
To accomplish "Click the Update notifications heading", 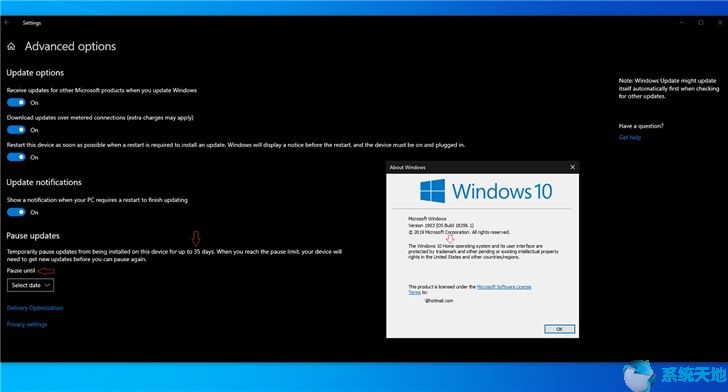I will tap(44, 183).
